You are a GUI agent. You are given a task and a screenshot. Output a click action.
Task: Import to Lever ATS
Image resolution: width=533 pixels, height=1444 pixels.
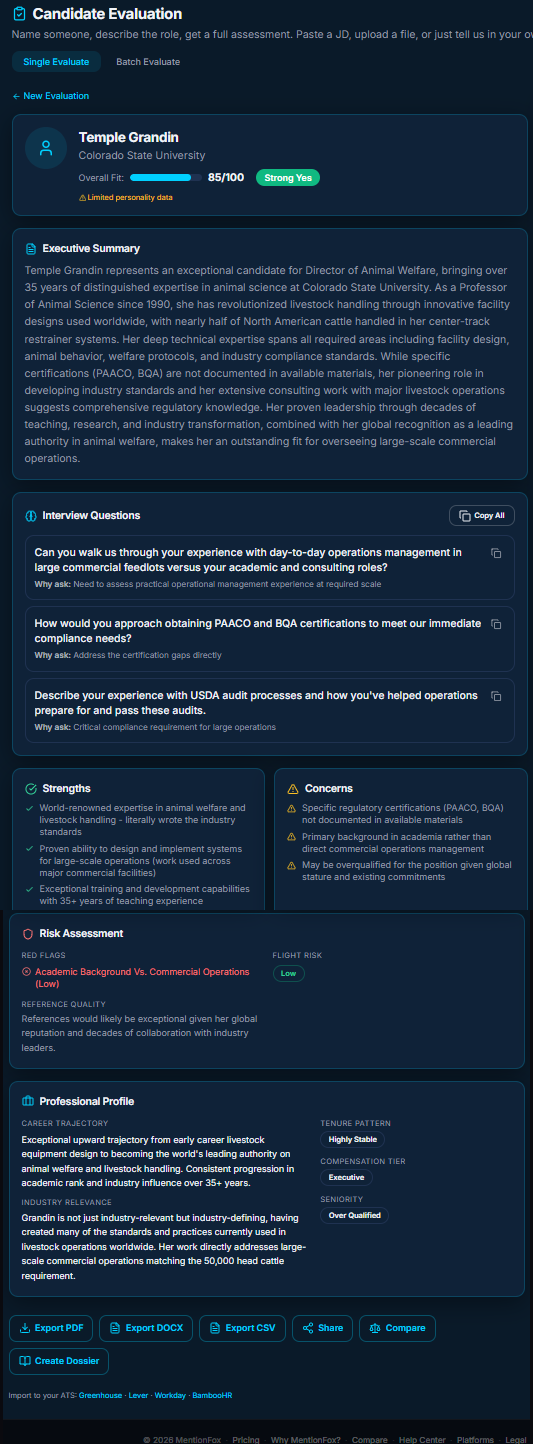[x=139, y=1395]
